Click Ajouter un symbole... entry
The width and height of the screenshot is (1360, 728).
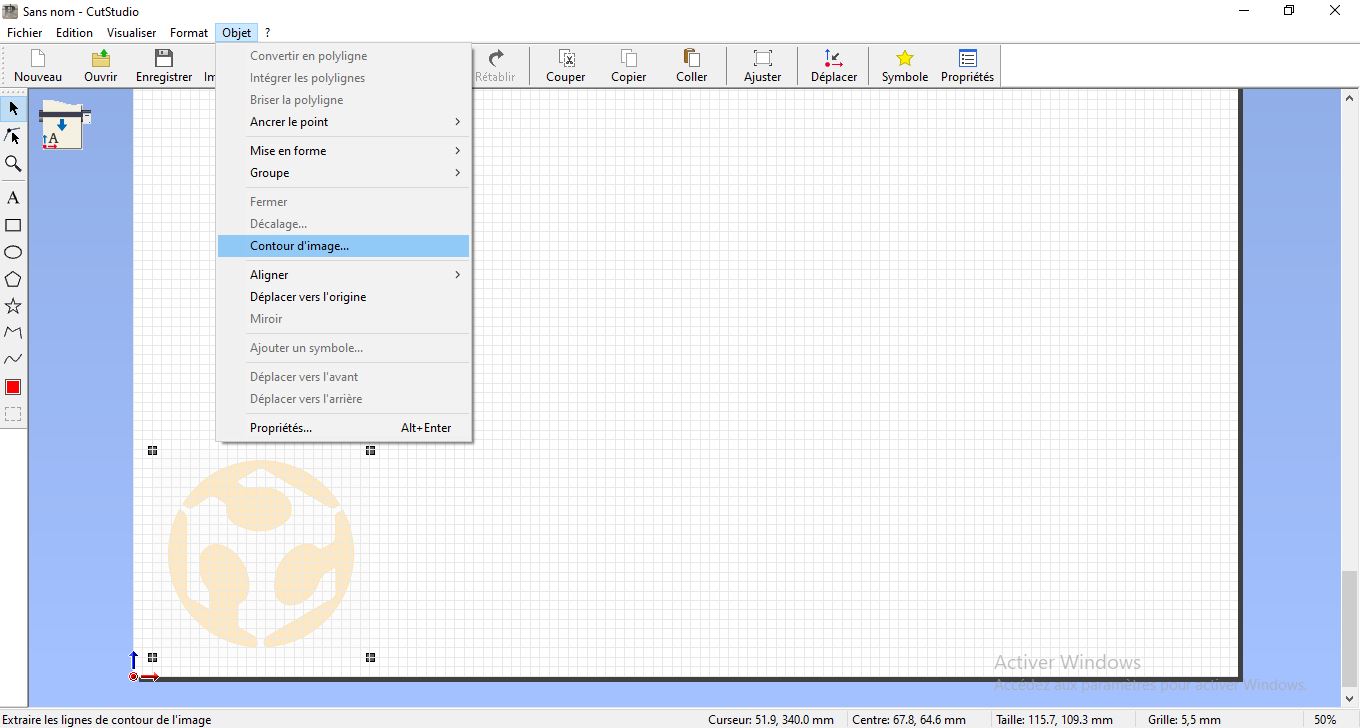click(x=343, y=348)
